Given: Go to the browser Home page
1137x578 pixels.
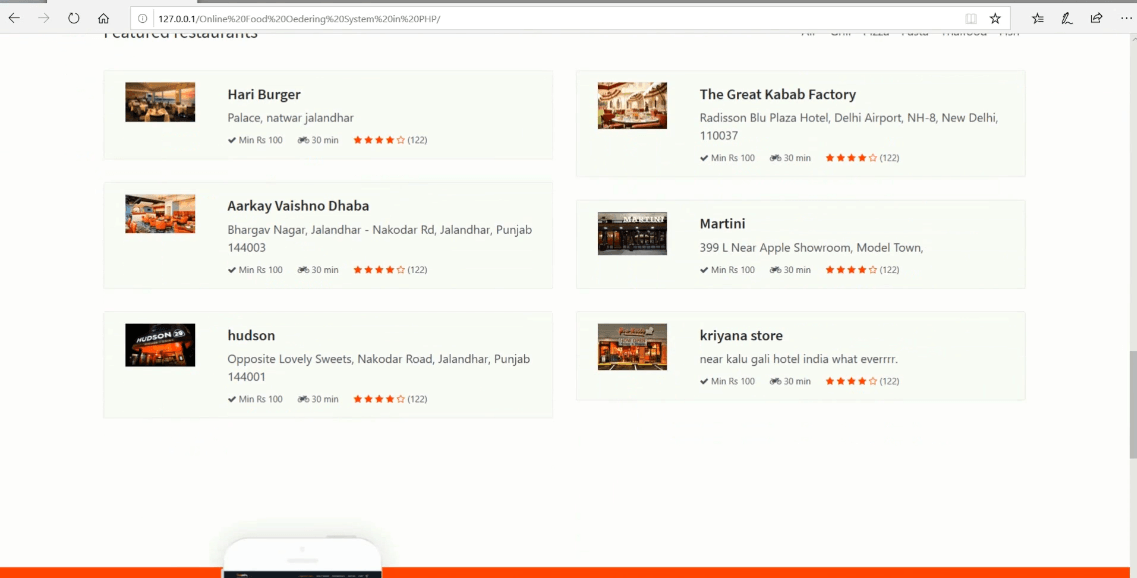Looking at the screenshot, I should pos(103,18).
